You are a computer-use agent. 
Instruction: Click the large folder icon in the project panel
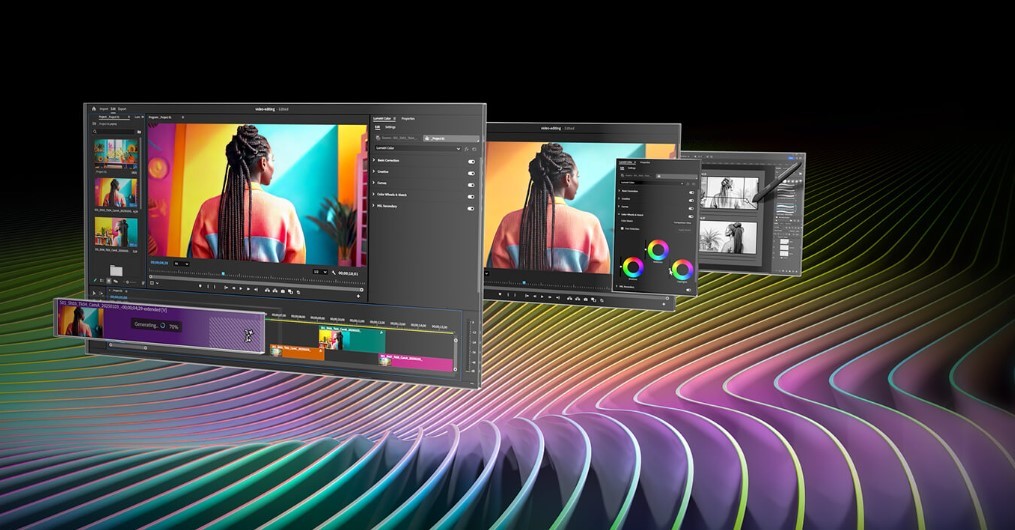point(116,270)
